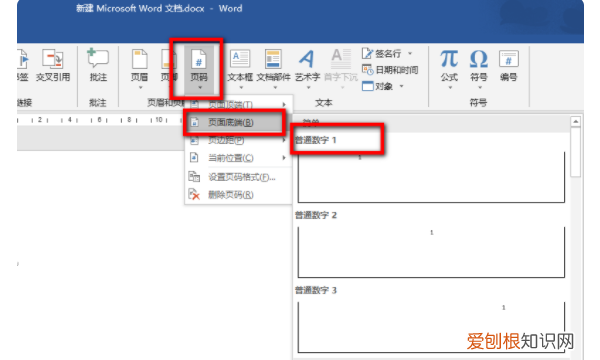Click 设置页码格式 icon in menu
This screenshot has height=360, width=600.
pyautogui.click(x=194, y=177)
